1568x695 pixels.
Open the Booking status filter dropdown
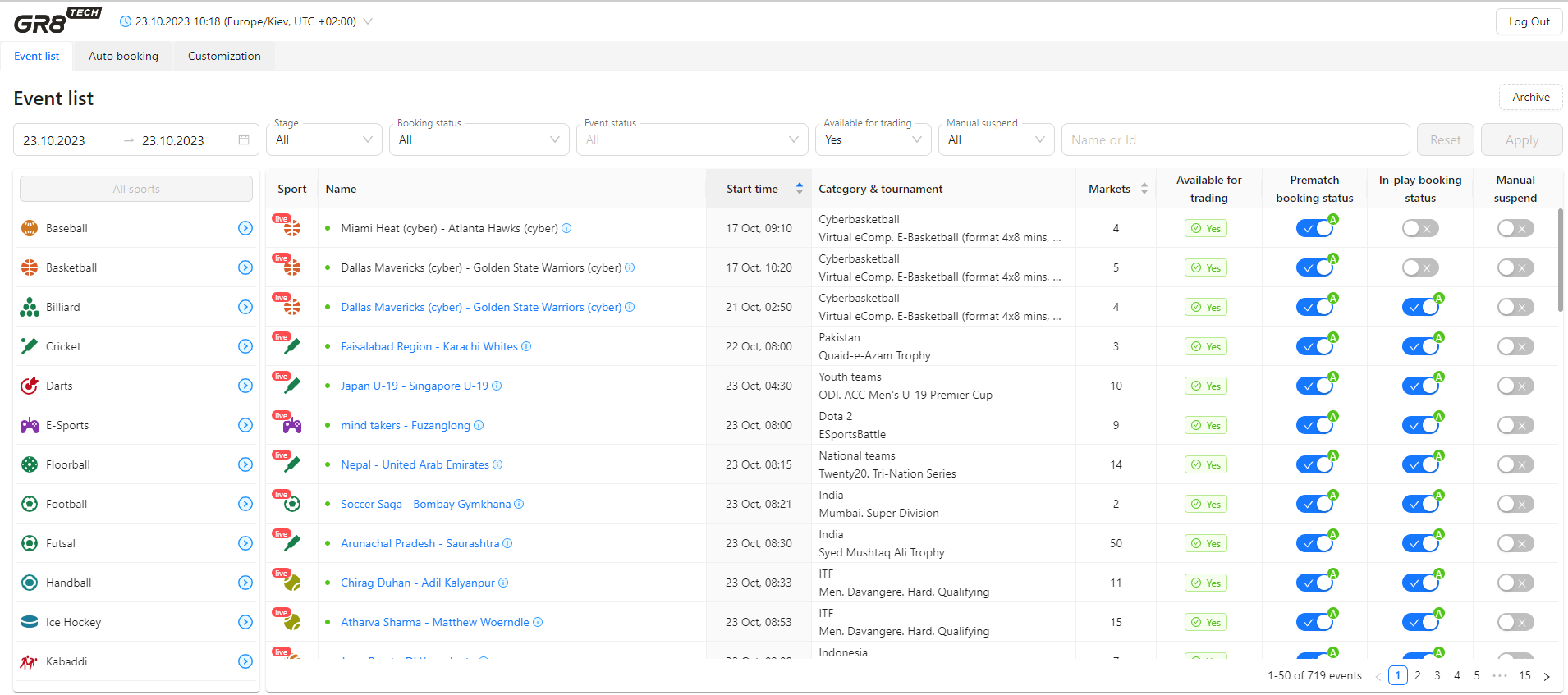(479, 139)
